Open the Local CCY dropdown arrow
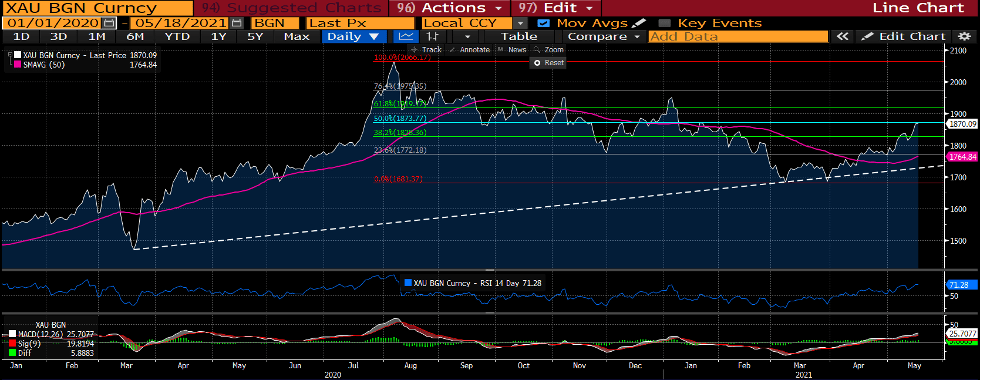Viewport: 981px width, 381px height. pyautogui.click(x=521, y=23)
